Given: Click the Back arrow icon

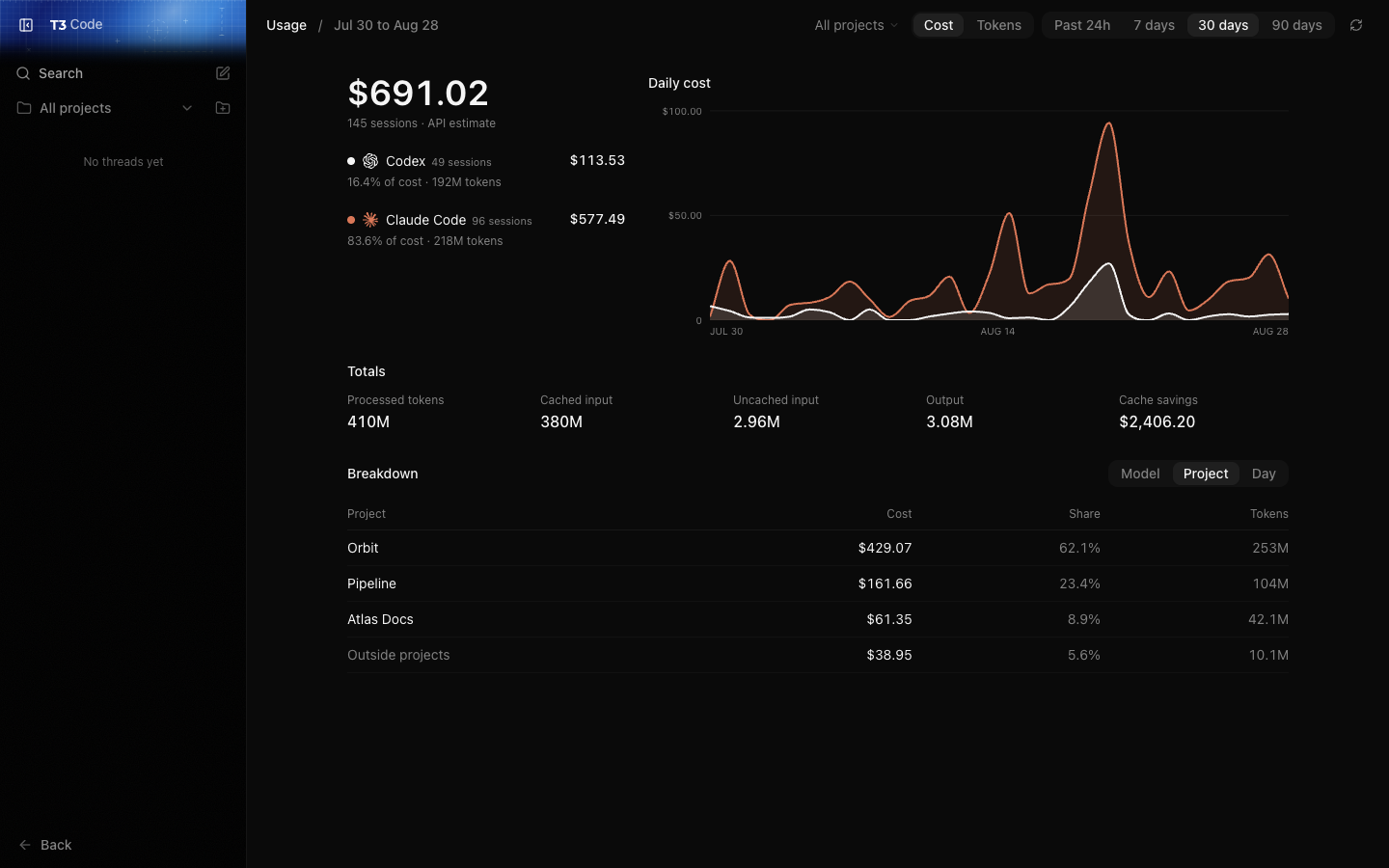Looking at the screenshot, I should [25, 845].
